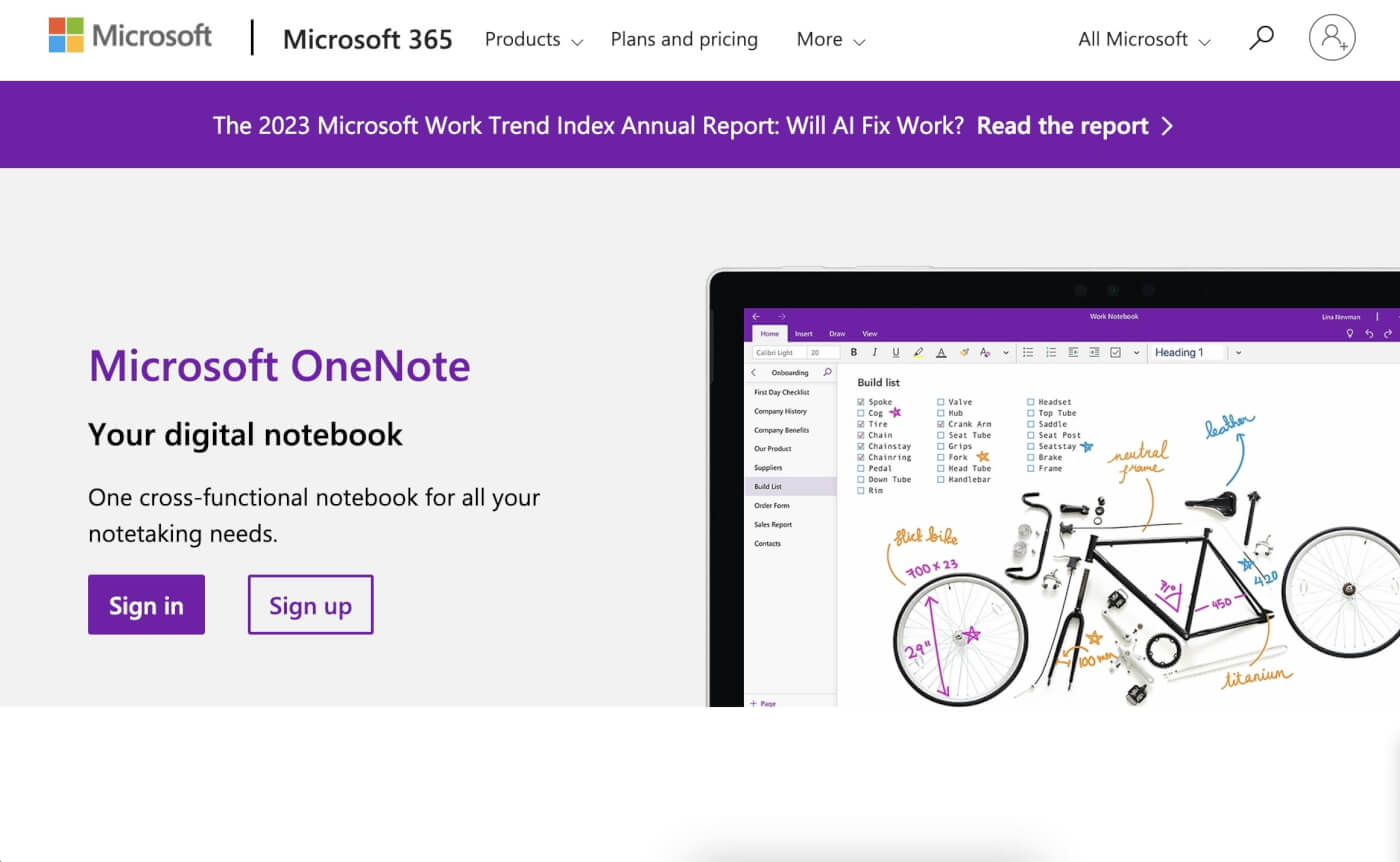Select the text highlighter tool

920,352
